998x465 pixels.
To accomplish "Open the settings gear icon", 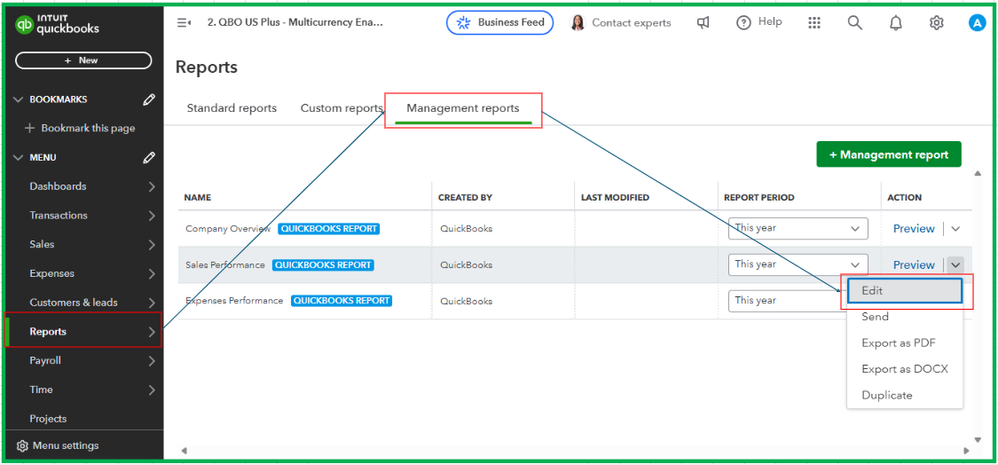I will pyautogui.click(x=936, y=23).
